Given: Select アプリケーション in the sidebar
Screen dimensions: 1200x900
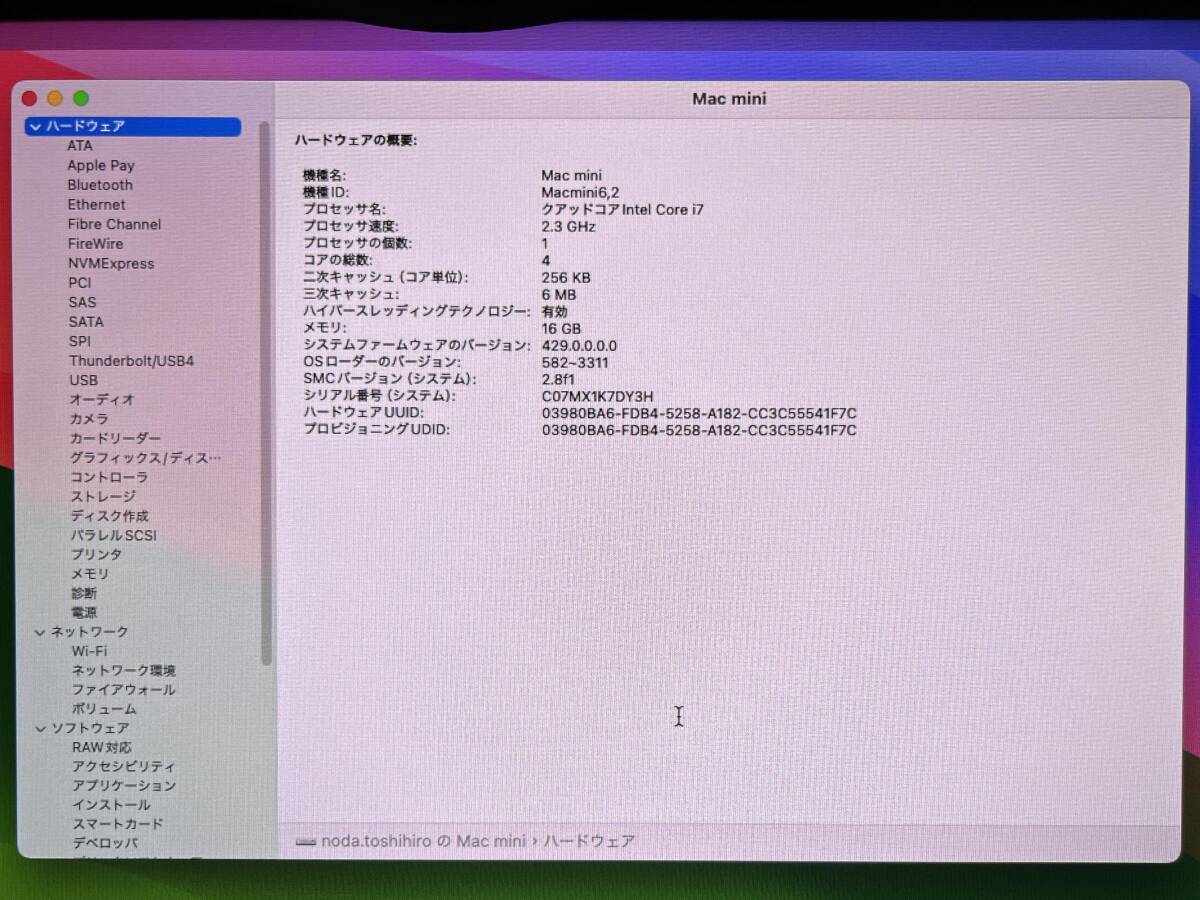Looking at the screenshot, I should (x=124, y=786).
